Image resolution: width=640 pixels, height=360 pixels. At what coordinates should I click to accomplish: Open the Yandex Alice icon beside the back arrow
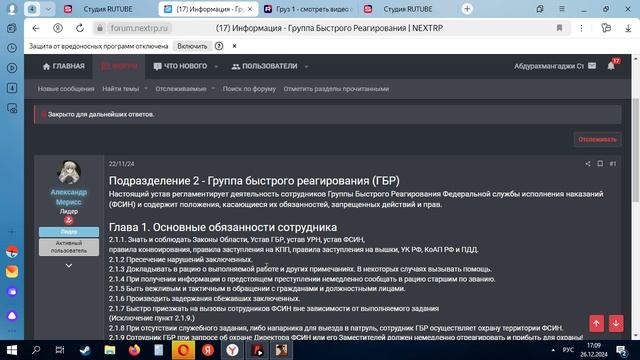(58, 28)
